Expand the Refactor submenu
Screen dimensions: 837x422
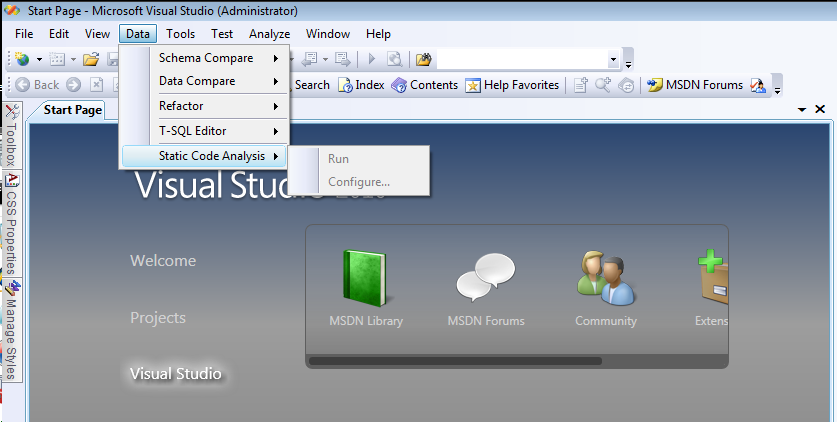tap(204, 106)
